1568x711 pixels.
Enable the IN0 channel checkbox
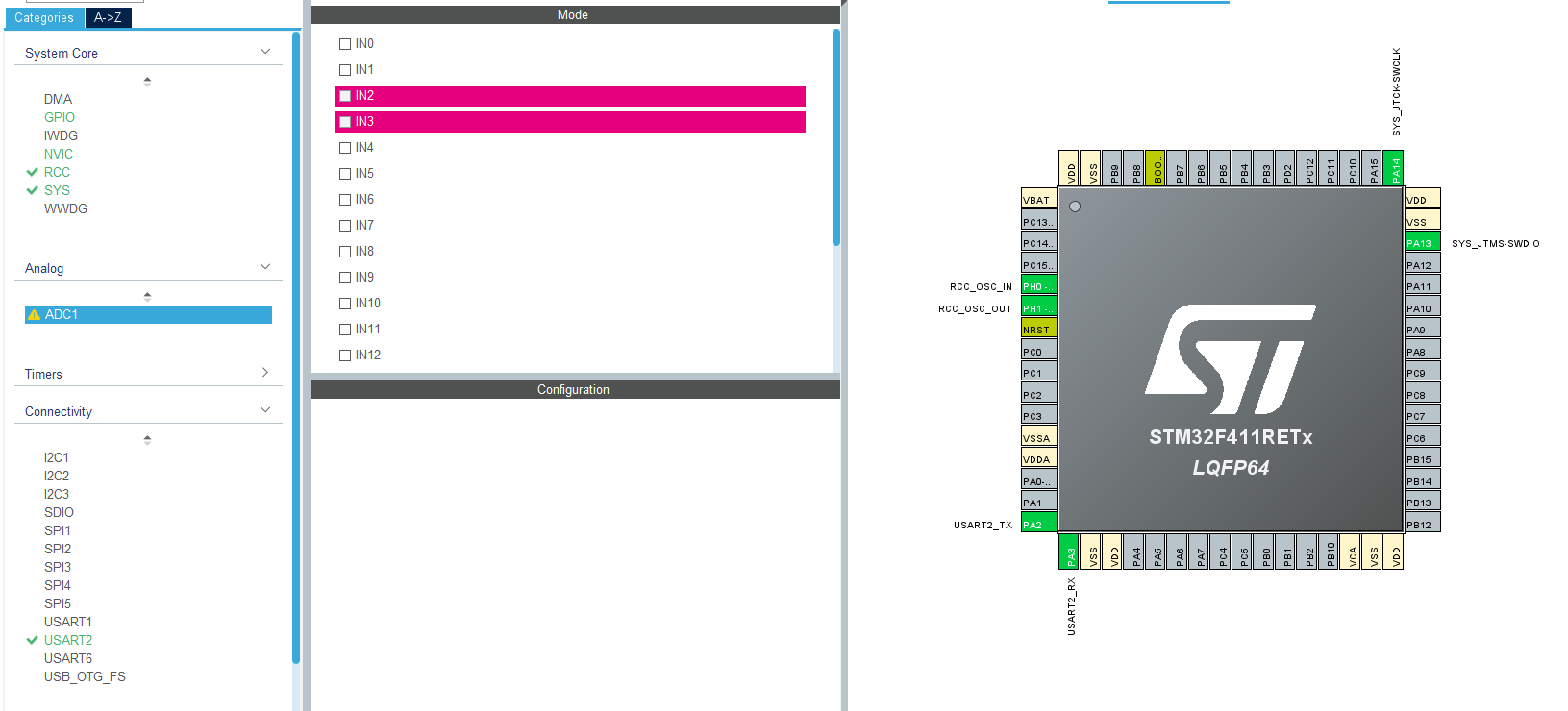point(345,44)
